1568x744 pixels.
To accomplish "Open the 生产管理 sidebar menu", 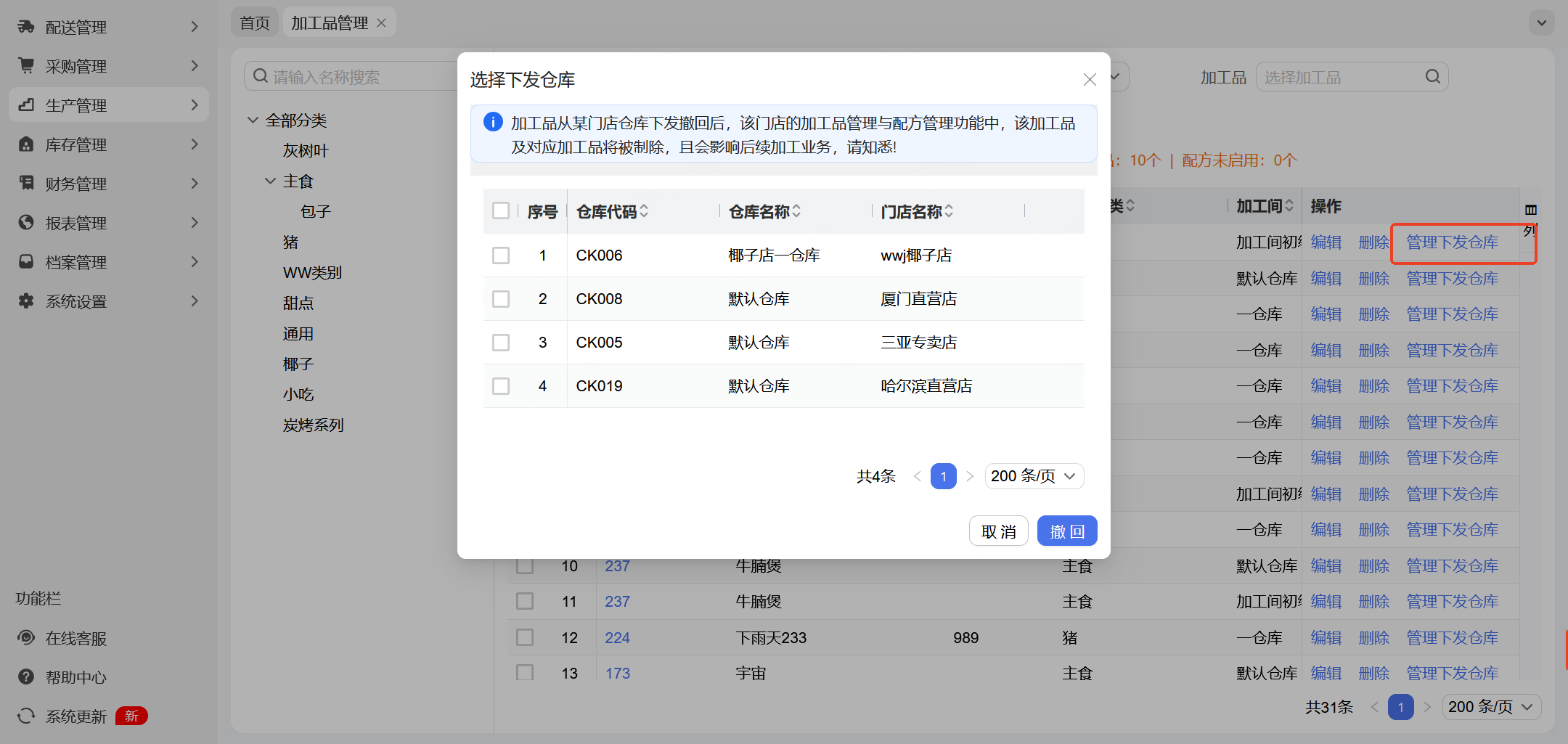I will pyautogui.click(x=109, y=105).
